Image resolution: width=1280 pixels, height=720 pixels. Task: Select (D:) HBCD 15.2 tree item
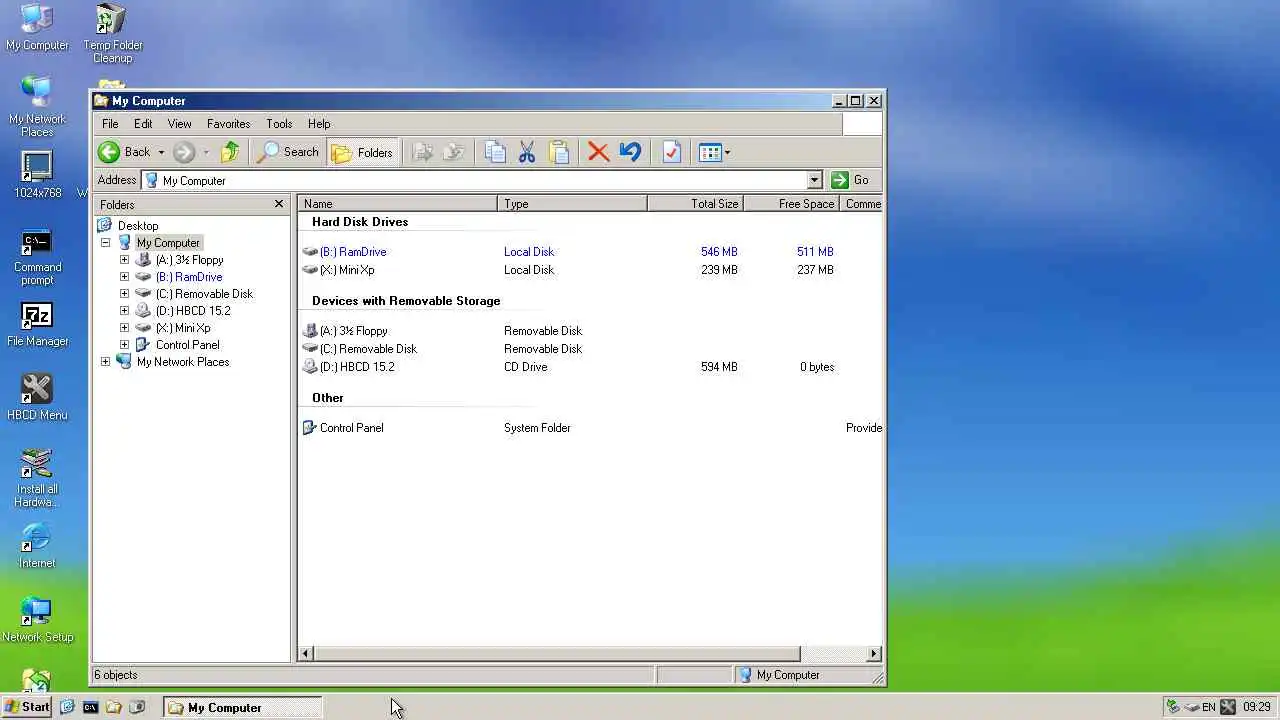193,311
